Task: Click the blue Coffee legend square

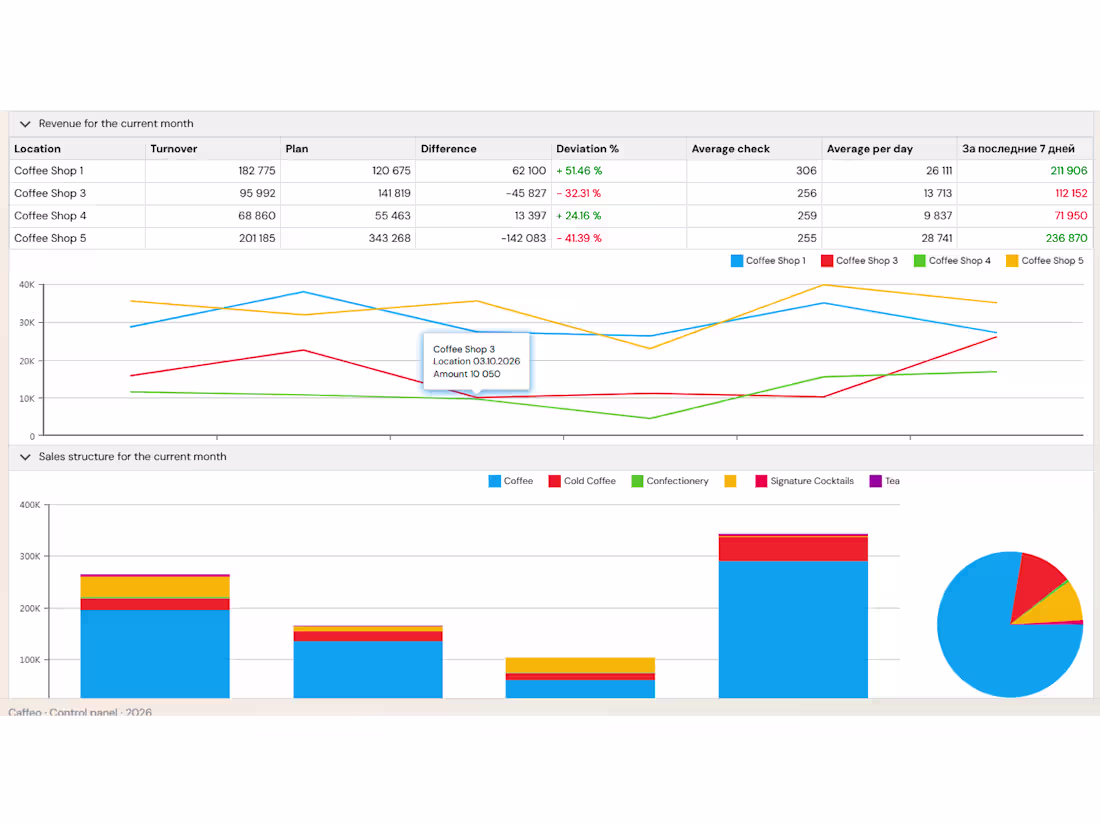Action: (495, 481)
